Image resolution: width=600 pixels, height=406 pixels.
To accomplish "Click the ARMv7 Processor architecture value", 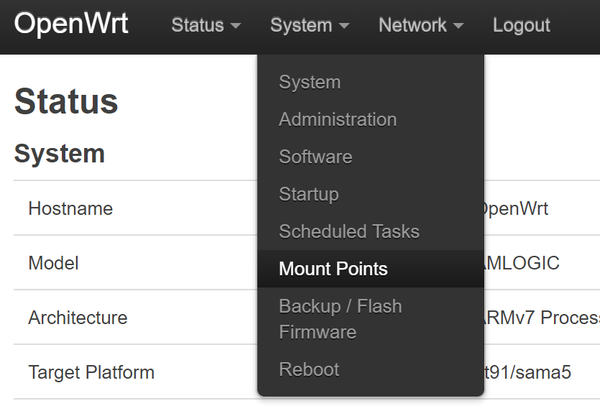I will [542, 318].
